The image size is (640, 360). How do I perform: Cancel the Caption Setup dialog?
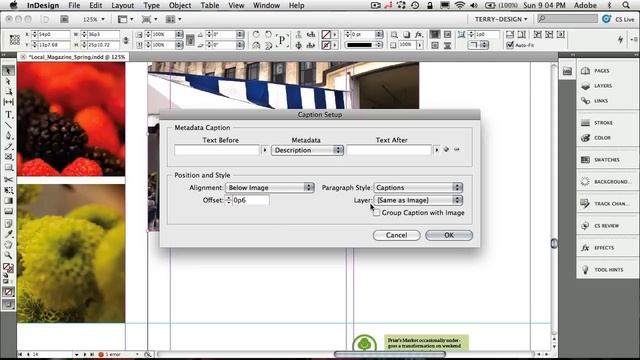click(396, 235)
